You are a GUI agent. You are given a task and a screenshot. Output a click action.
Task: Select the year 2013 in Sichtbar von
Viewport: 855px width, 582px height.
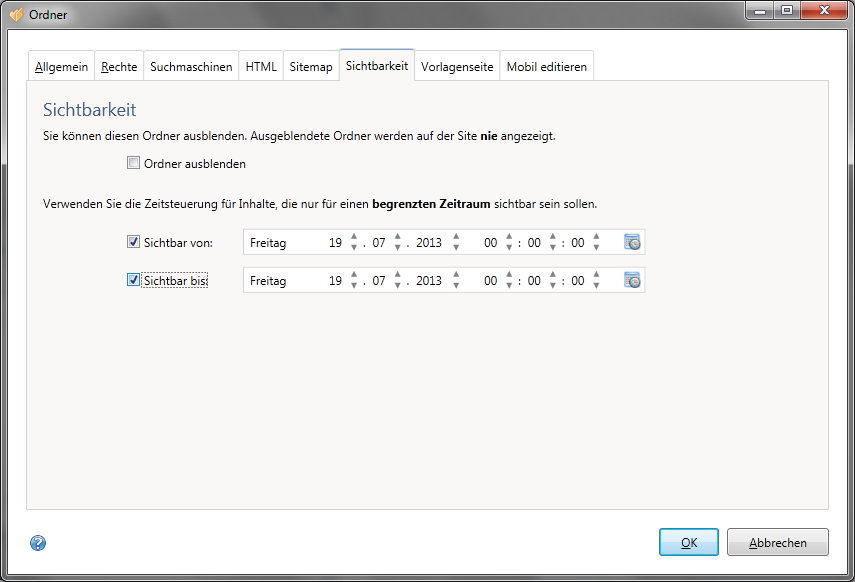click(428, 242)
